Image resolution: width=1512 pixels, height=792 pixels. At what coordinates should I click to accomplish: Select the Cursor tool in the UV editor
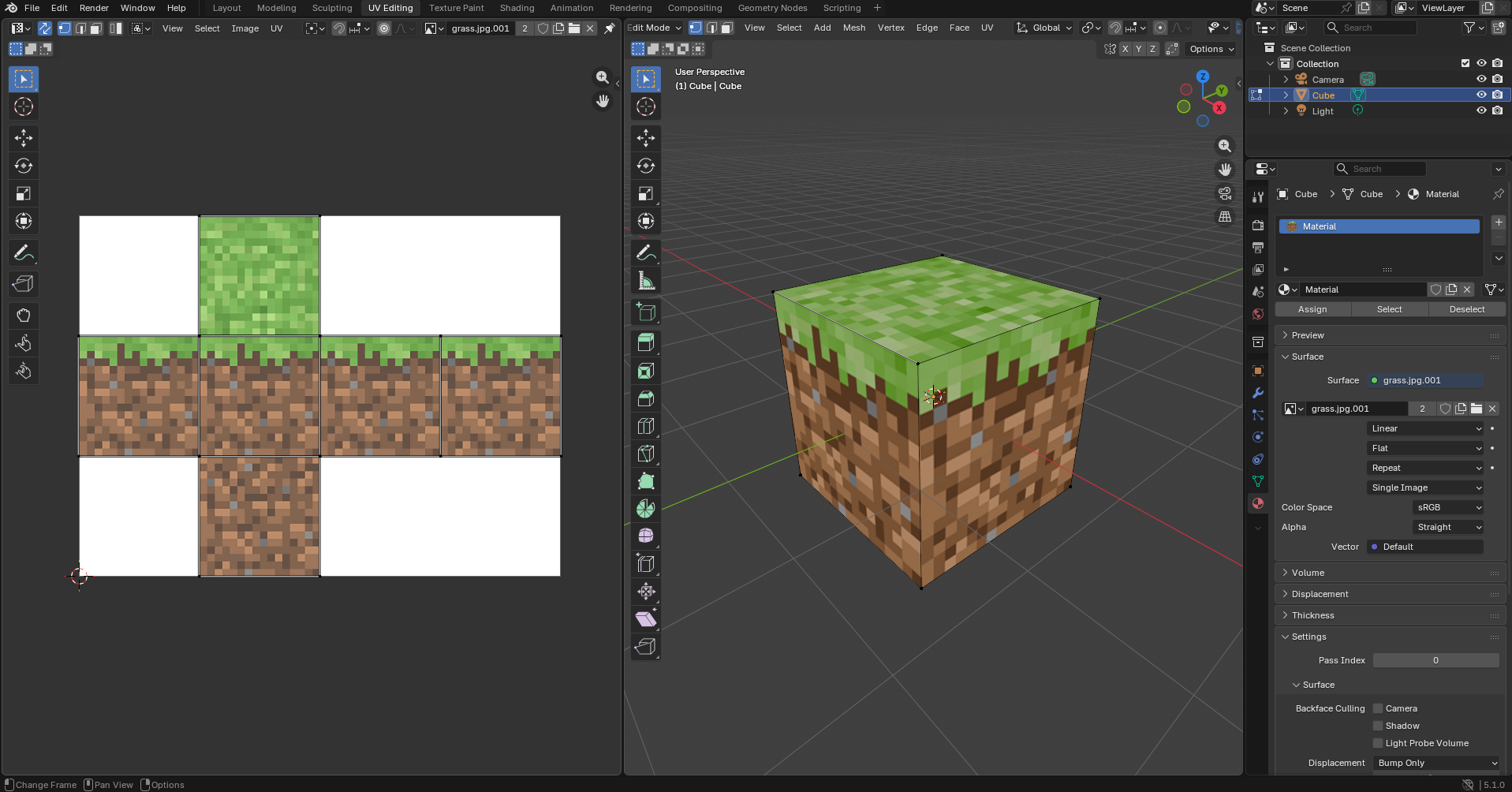(24, 106)
